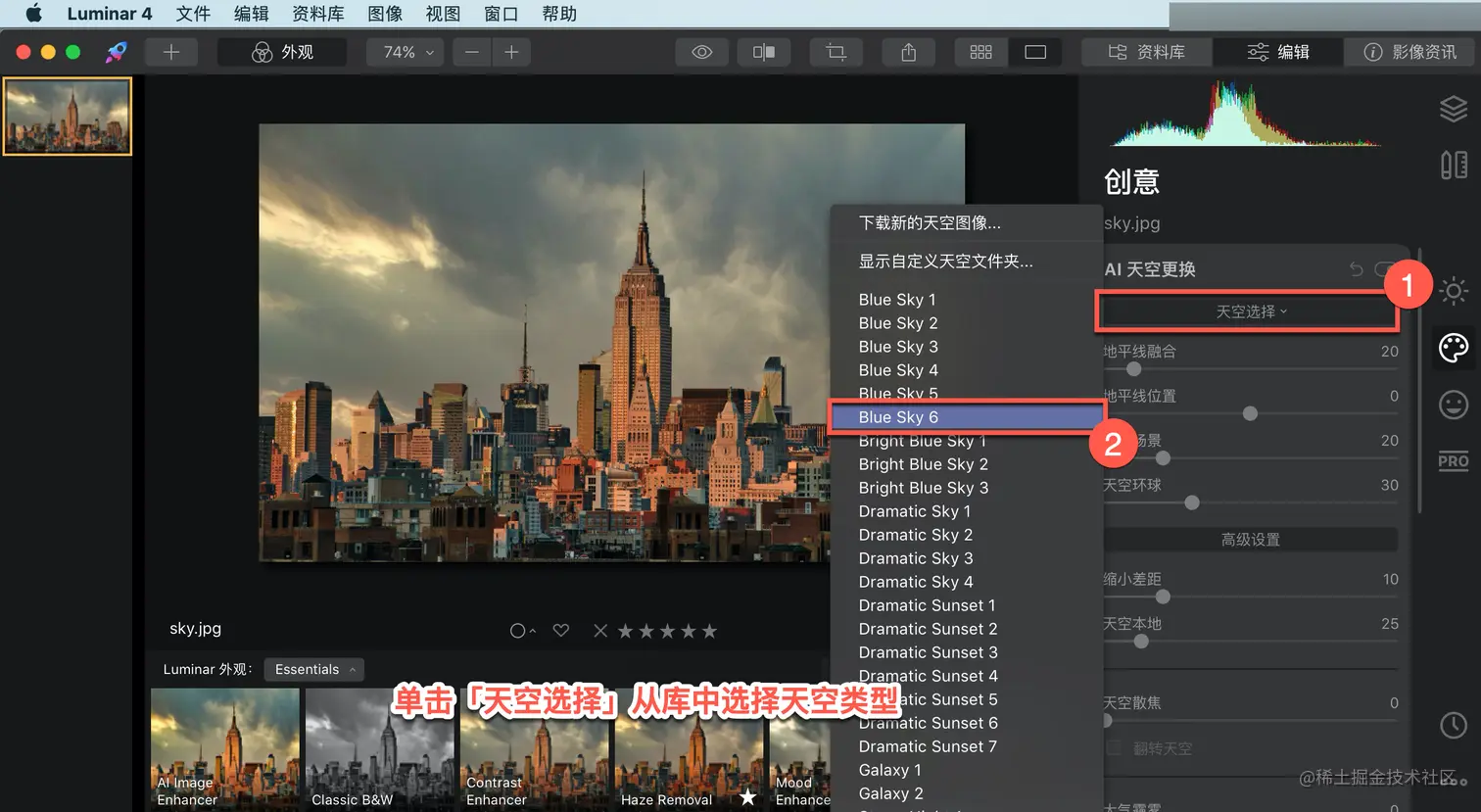Toggle the before/after compare view
1481x812 pixels.
764,52
